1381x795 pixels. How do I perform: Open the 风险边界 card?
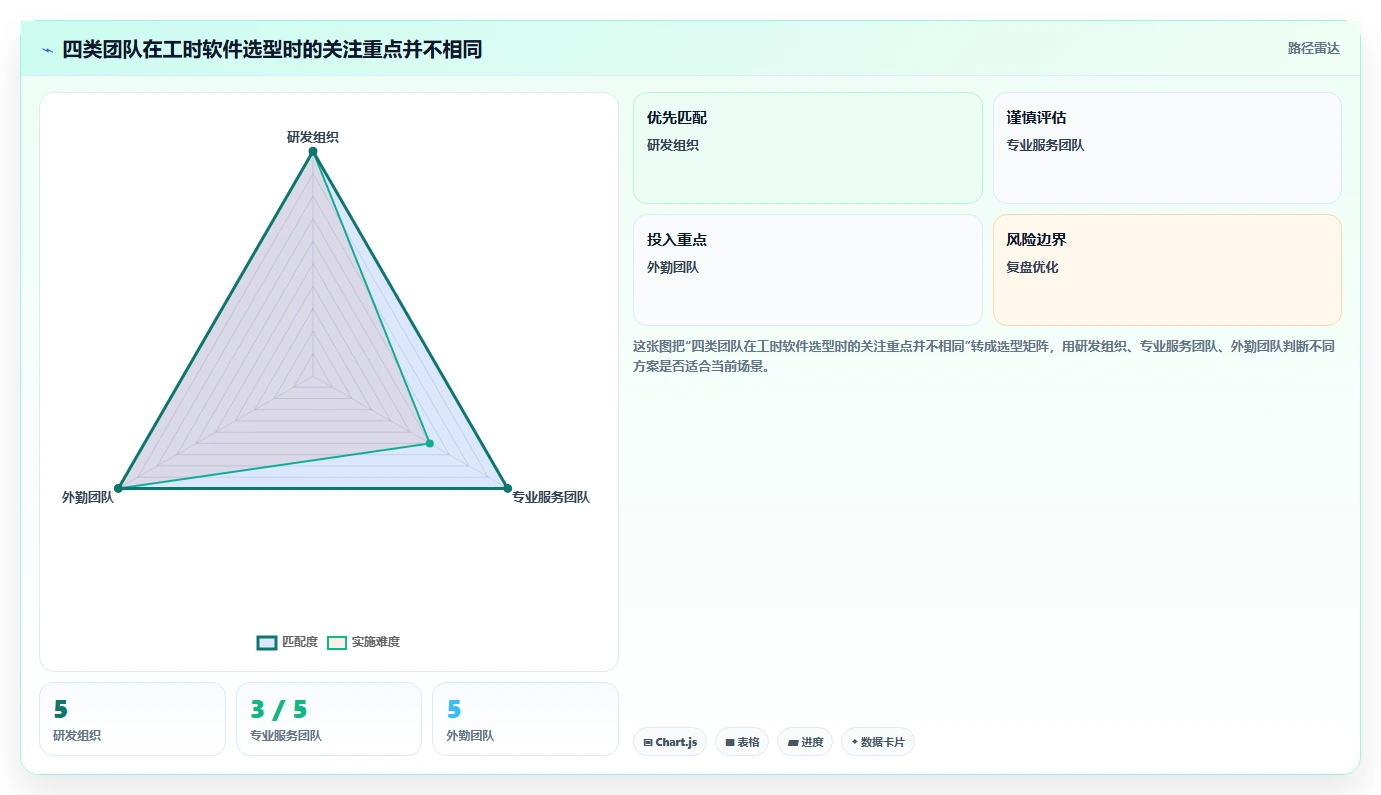point(1167,270)
